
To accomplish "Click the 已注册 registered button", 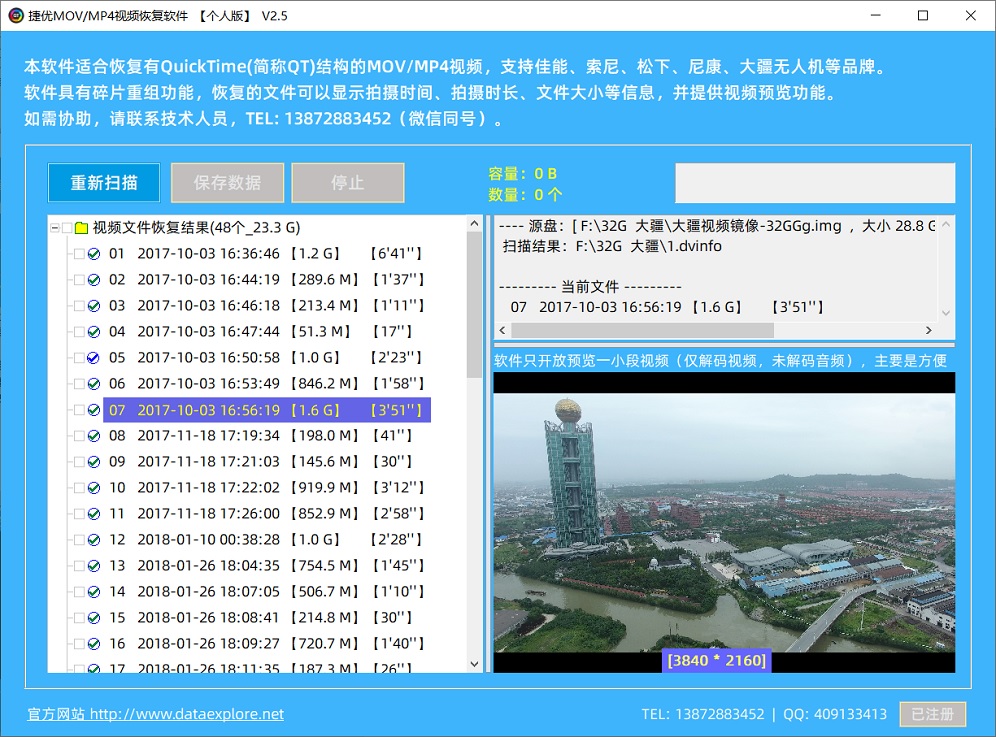I will pos(932,714).
